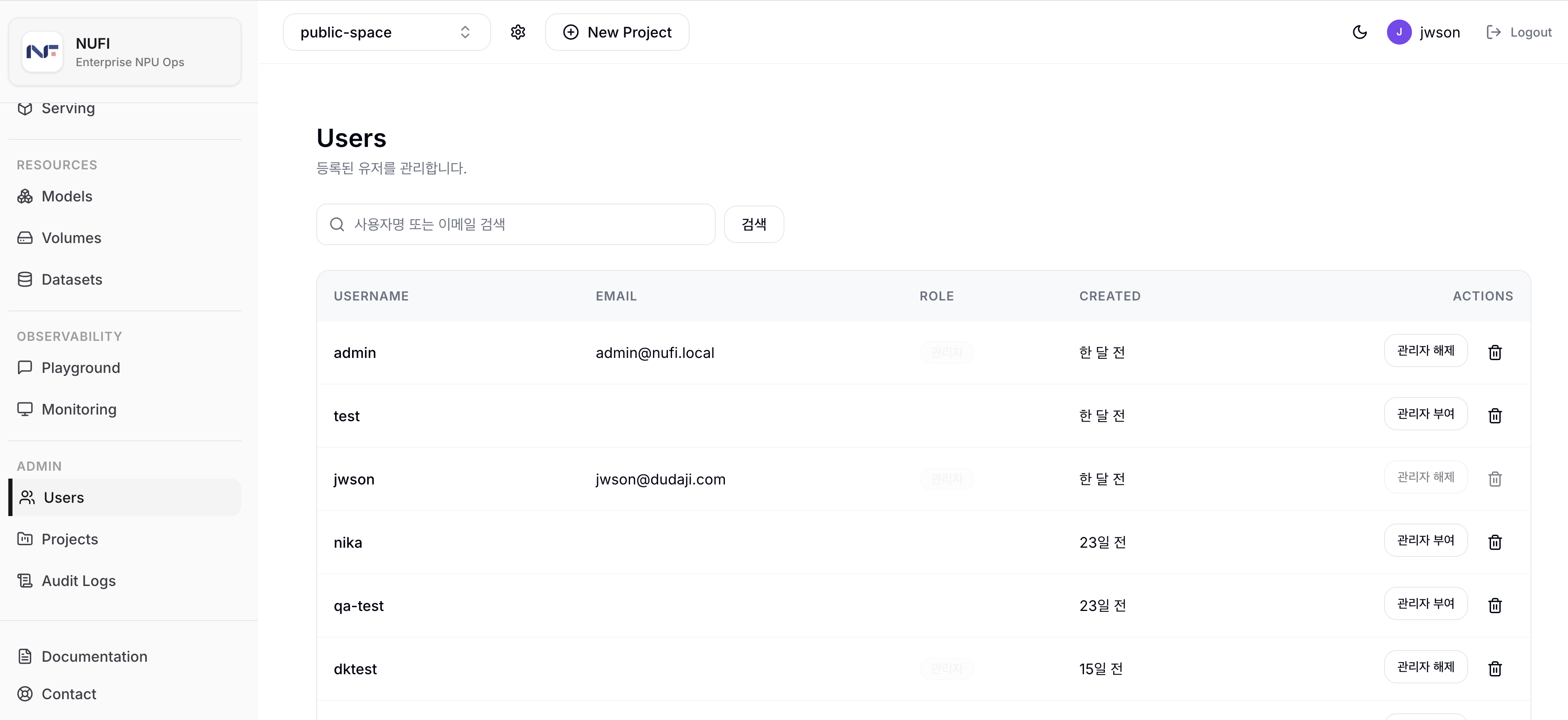Click the Volumes drive icon
This screenshot has width=1568, height=720.
click(x=25, y=238)
